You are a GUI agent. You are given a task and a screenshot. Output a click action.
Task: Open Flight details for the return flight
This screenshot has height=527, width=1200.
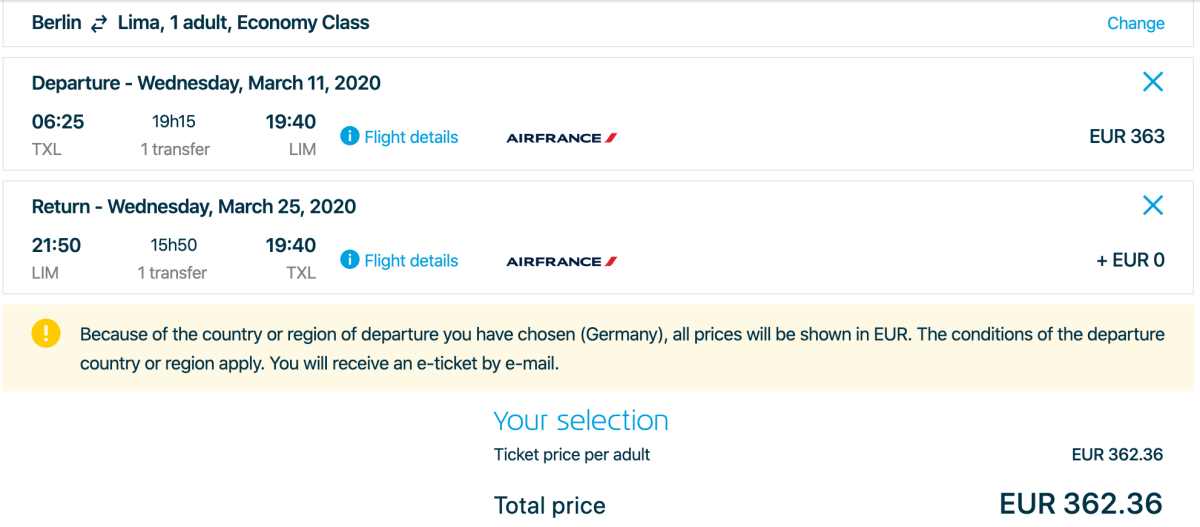[x=410, y=261]
